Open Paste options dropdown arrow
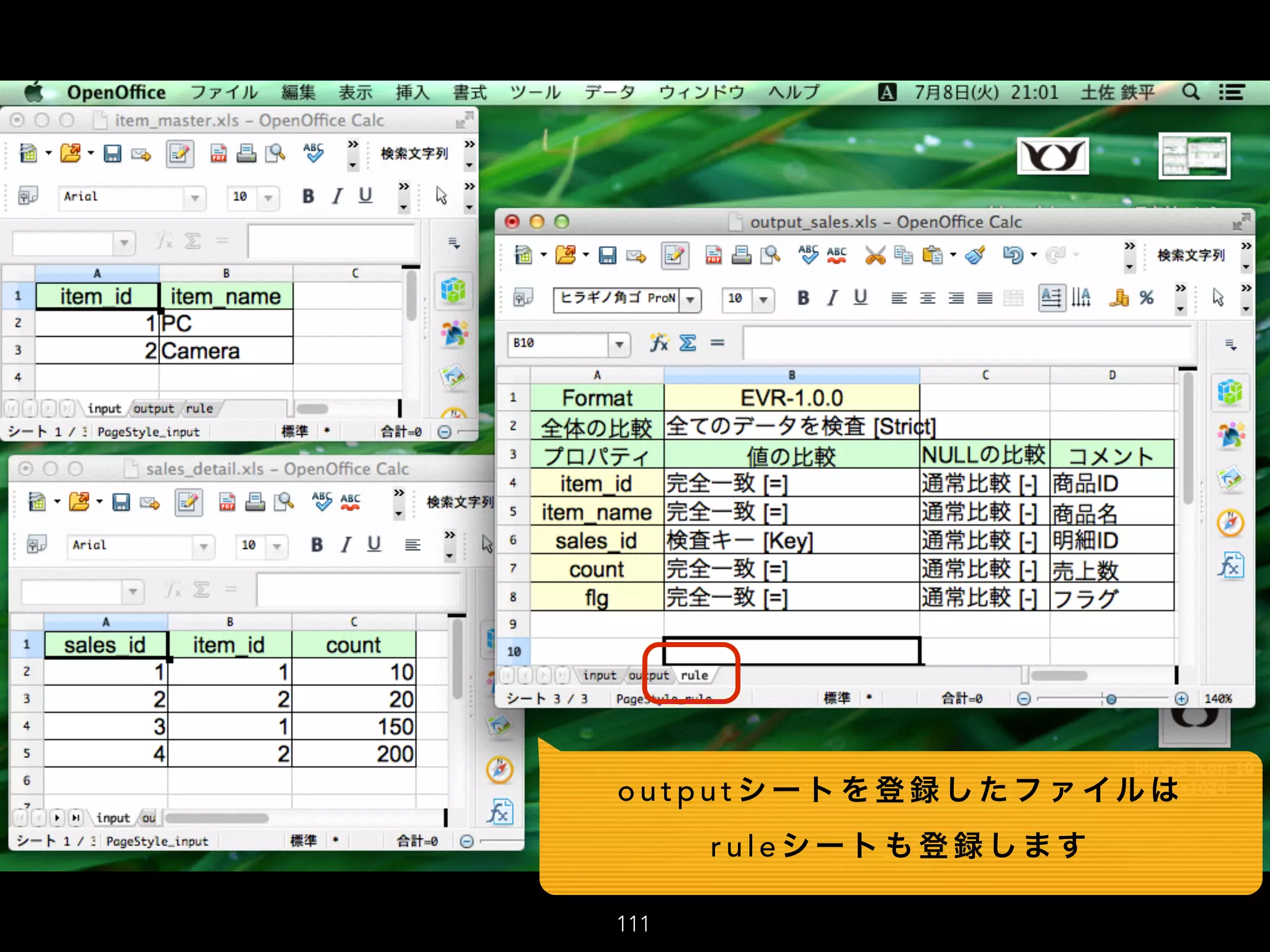1270x952 pixels. [x=953, y=255]
